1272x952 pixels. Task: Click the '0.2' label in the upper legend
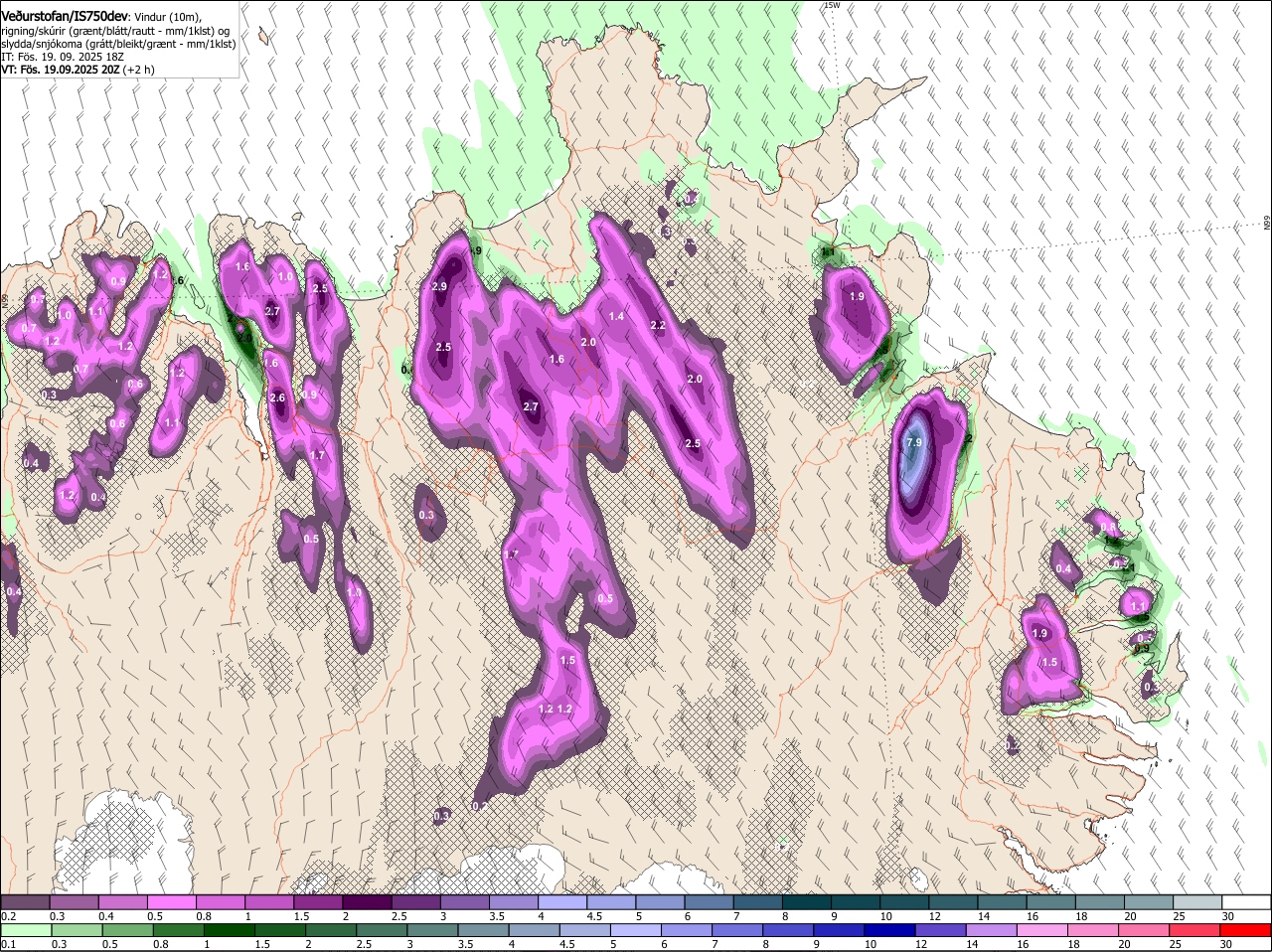pos(9,916)
